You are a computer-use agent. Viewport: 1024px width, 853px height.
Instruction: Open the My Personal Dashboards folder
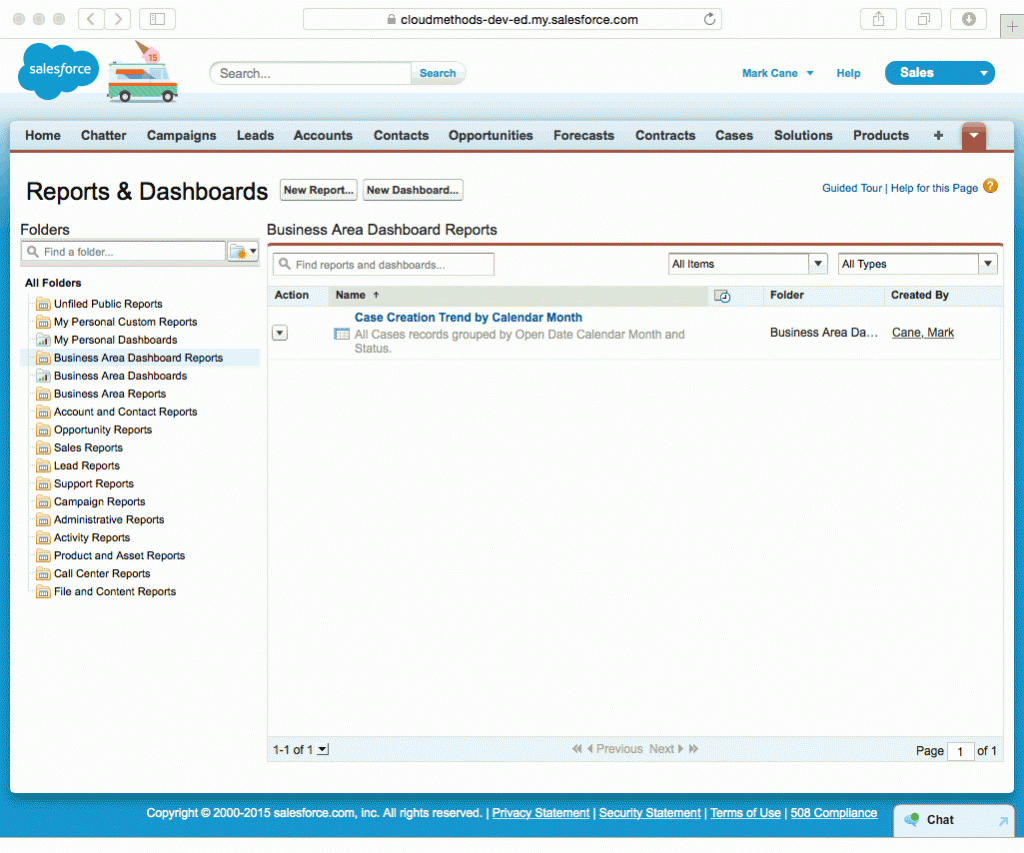point(115,340)
